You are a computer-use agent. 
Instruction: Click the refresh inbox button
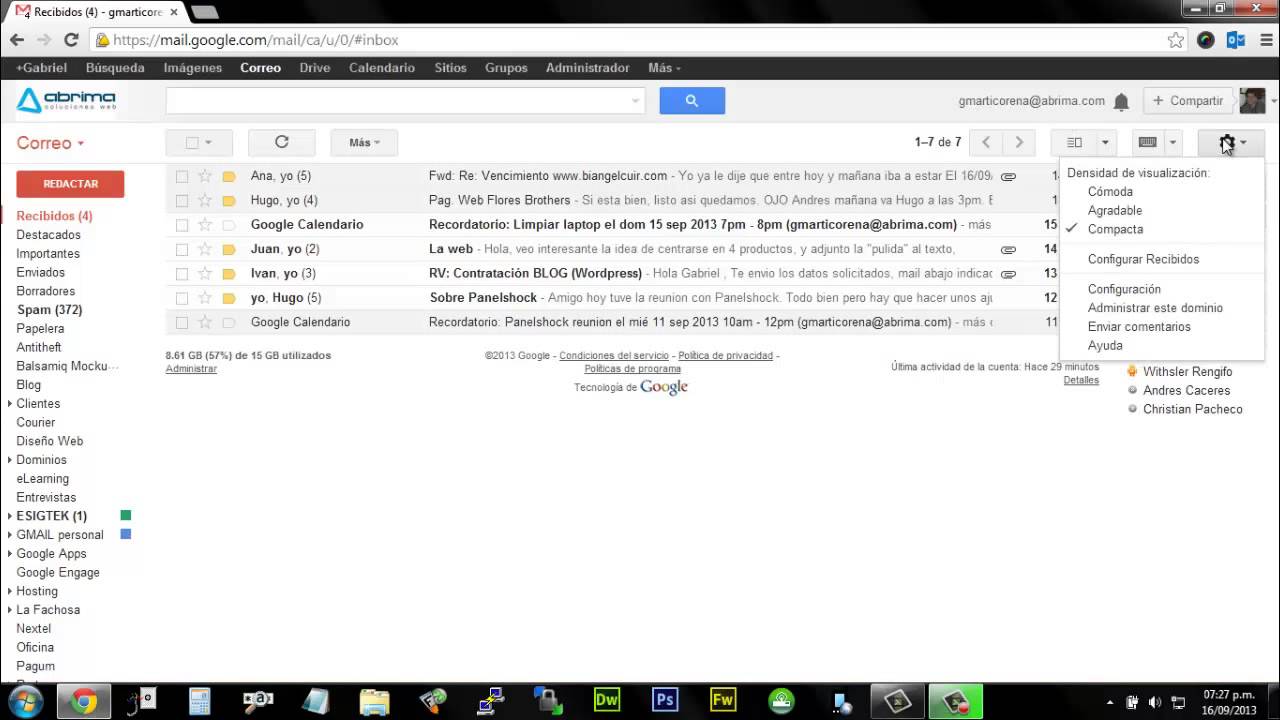point(282,143)
